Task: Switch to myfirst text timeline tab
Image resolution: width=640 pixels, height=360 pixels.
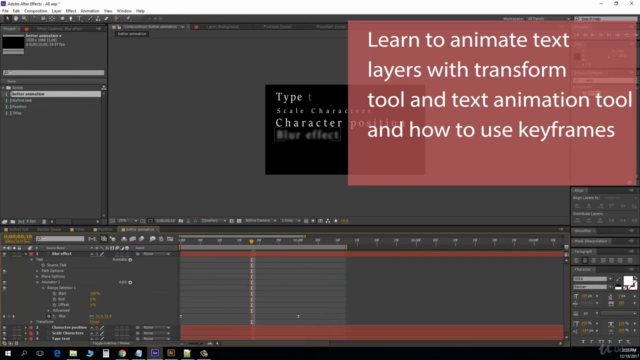Action: (x=19, y=230)
